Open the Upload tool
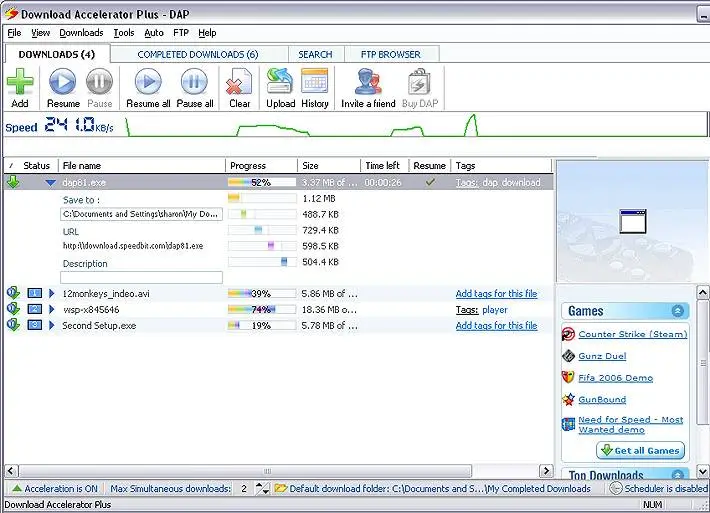This screenshot has height=513, width=710. 280,83
